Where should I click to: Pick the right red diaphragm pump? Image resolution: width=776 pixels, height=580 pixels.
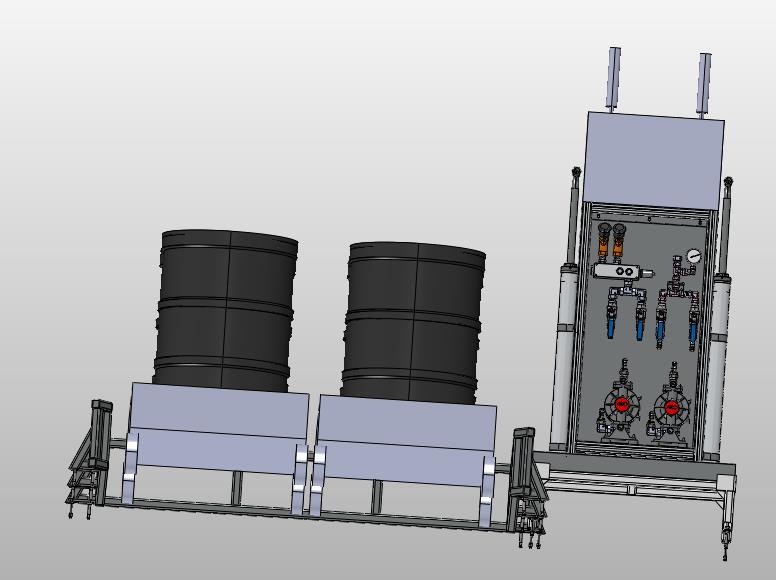click(x=671, y=406)
